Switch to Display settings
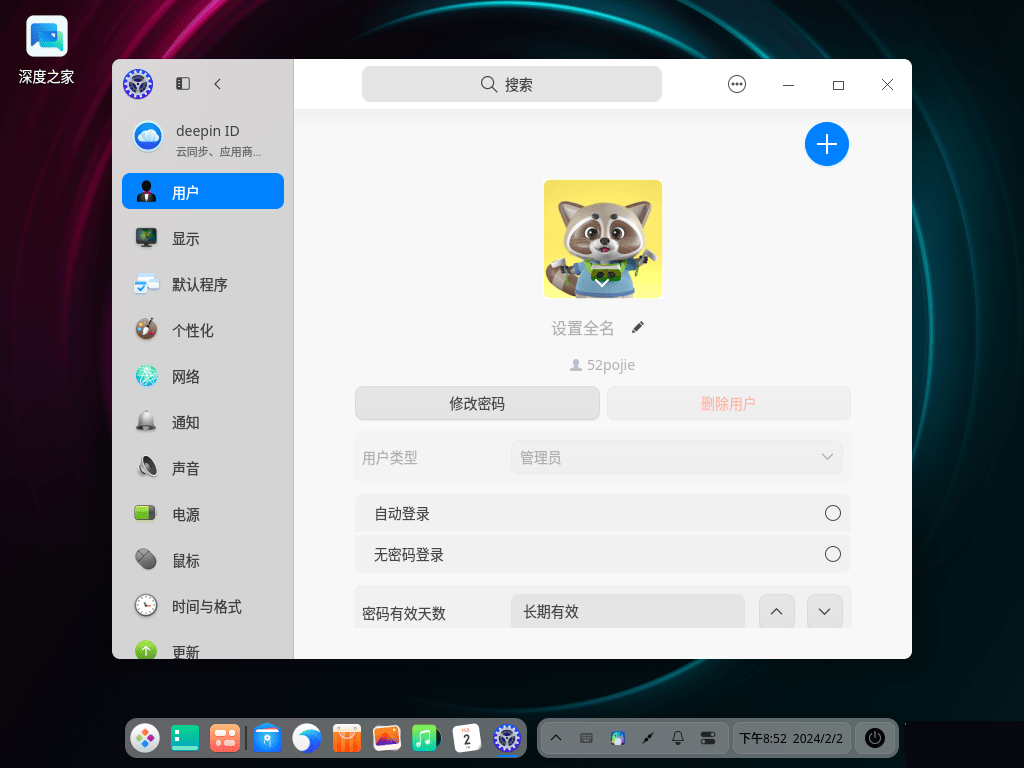Viewport: 1024px width, 768px height. pos(184,238)
